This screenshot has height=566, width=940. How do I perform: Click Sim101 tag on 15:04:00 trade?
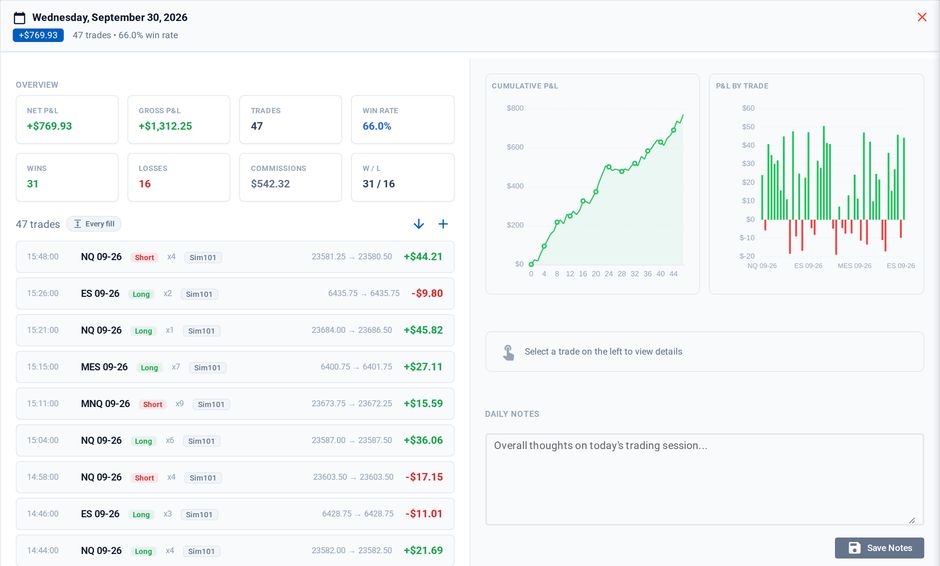click(x=201, y=441)
